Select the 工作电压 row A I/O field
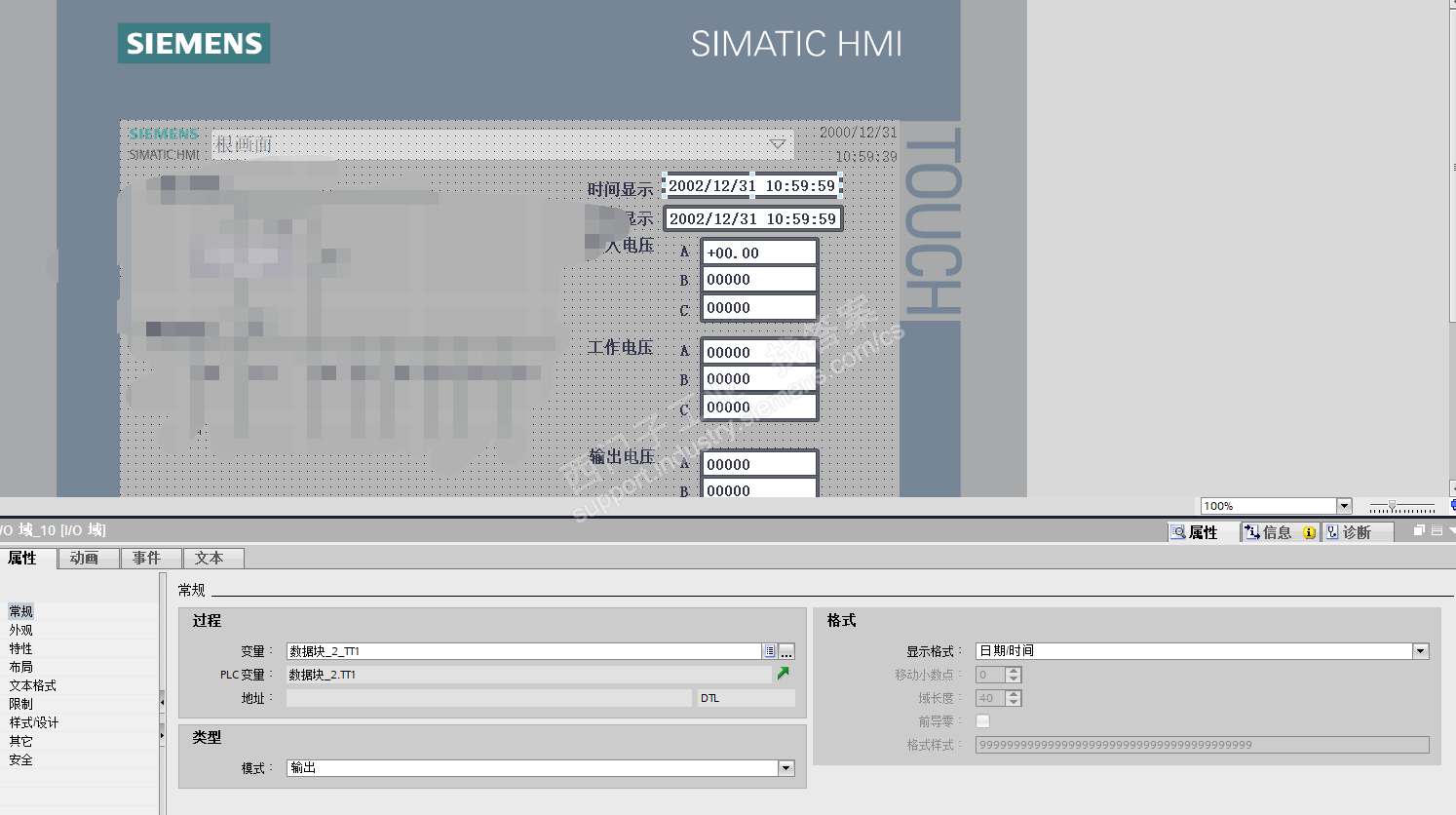 [x=759, y=352]
